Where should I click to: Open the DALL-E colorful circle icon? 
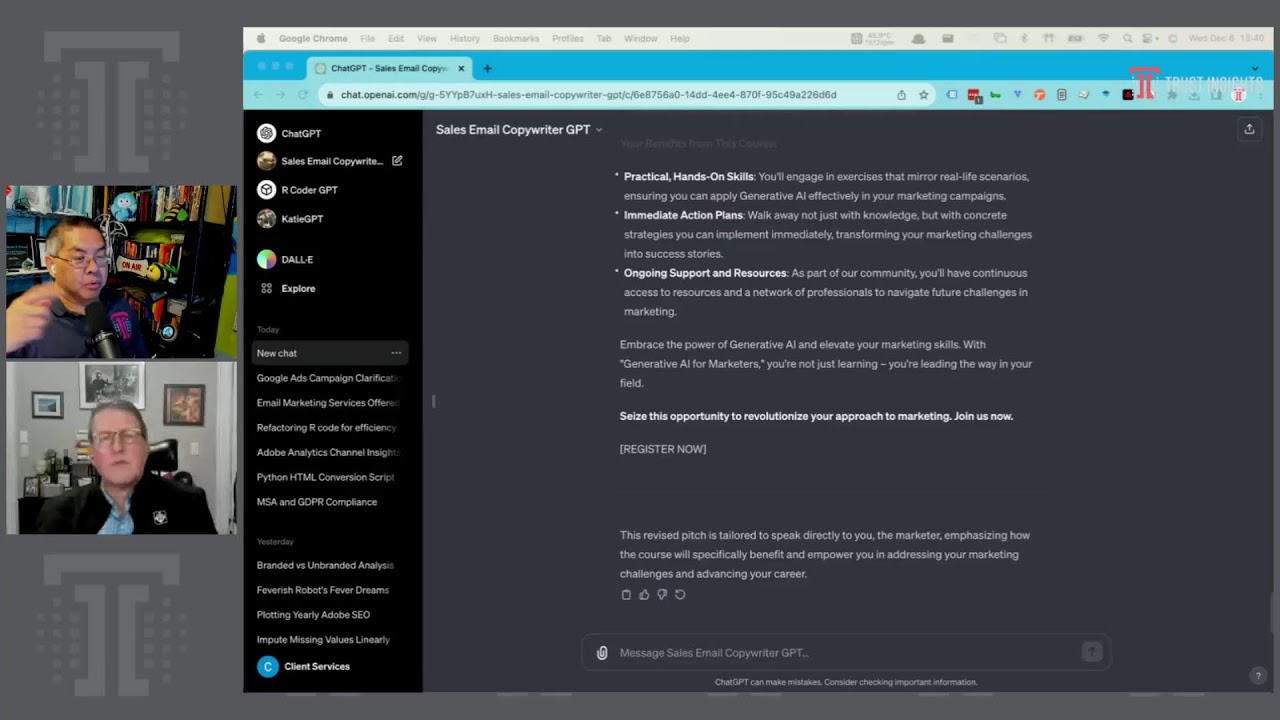266,259
